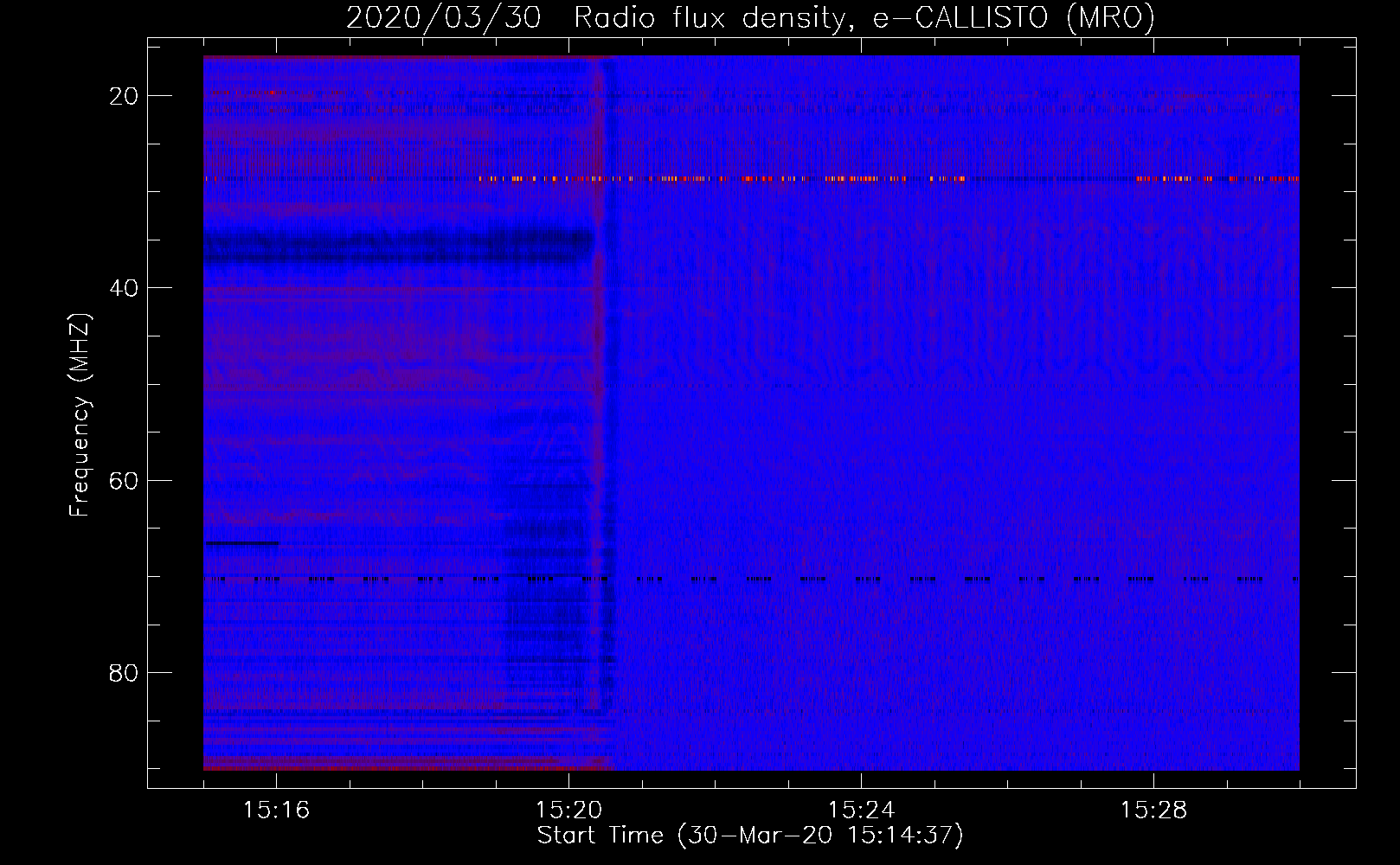Click the '60' frequency tick label

[x=125, y=480]
